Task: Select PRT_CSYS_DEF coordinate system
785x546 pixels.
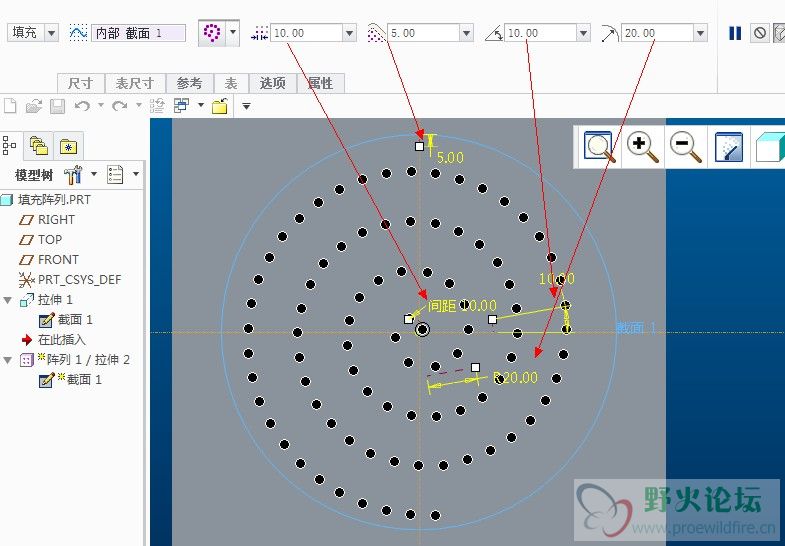Action: [x=80, y=280]
